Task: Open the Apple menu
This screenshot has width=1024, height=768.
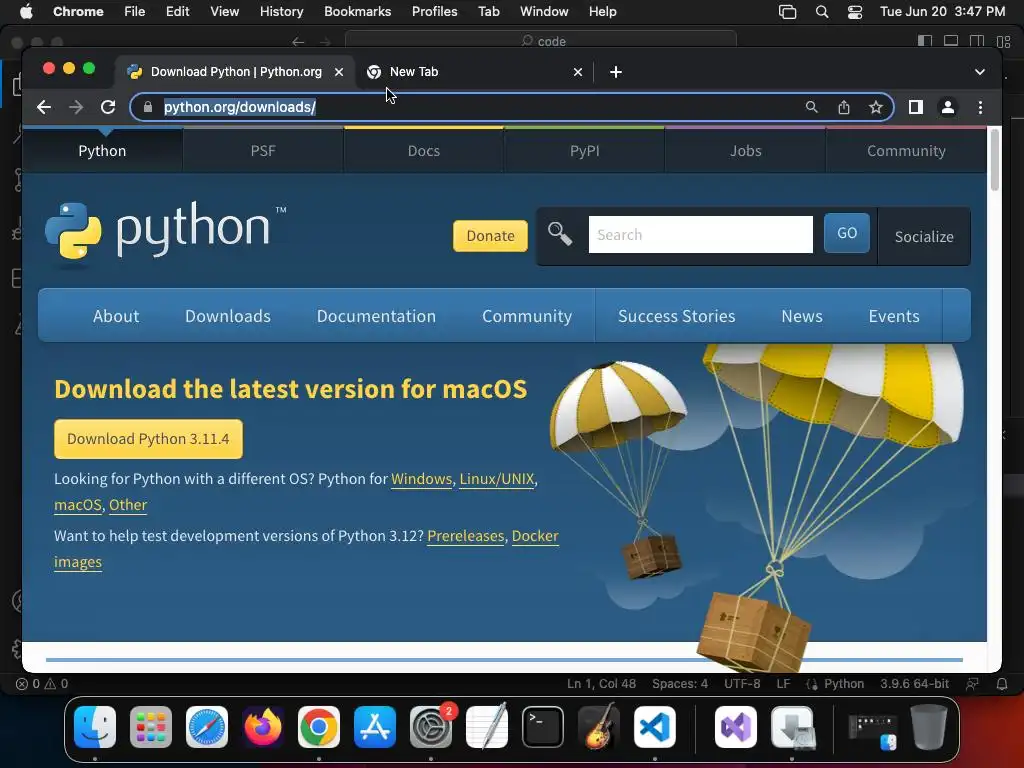Action: 26,12
